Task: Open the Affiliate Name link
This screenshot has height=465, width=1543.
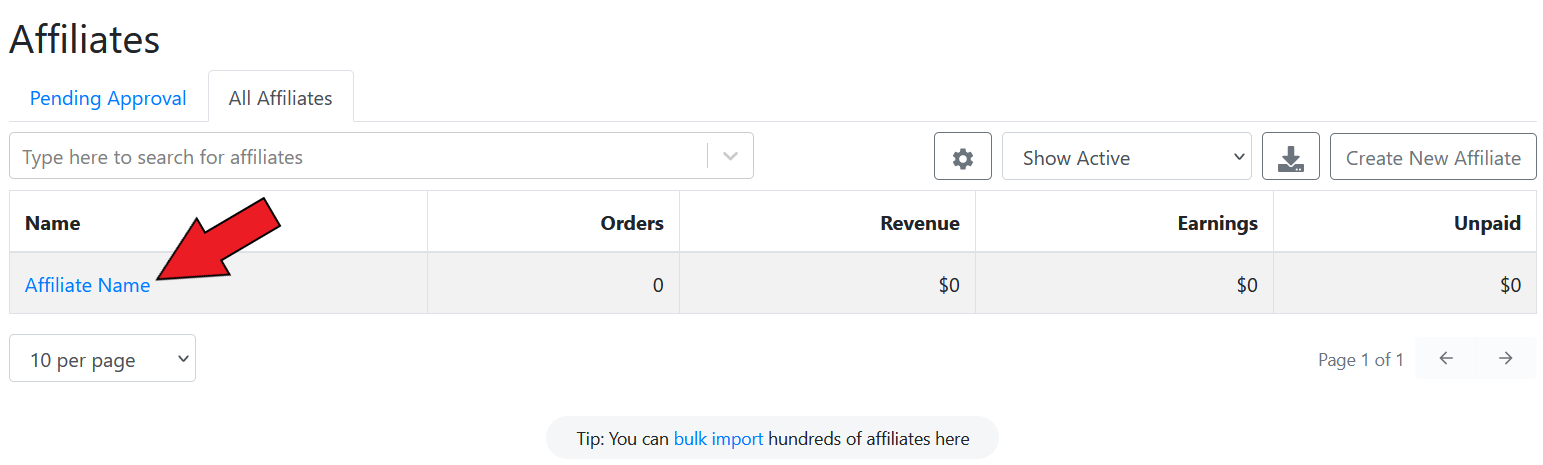Action: (87, 285)
